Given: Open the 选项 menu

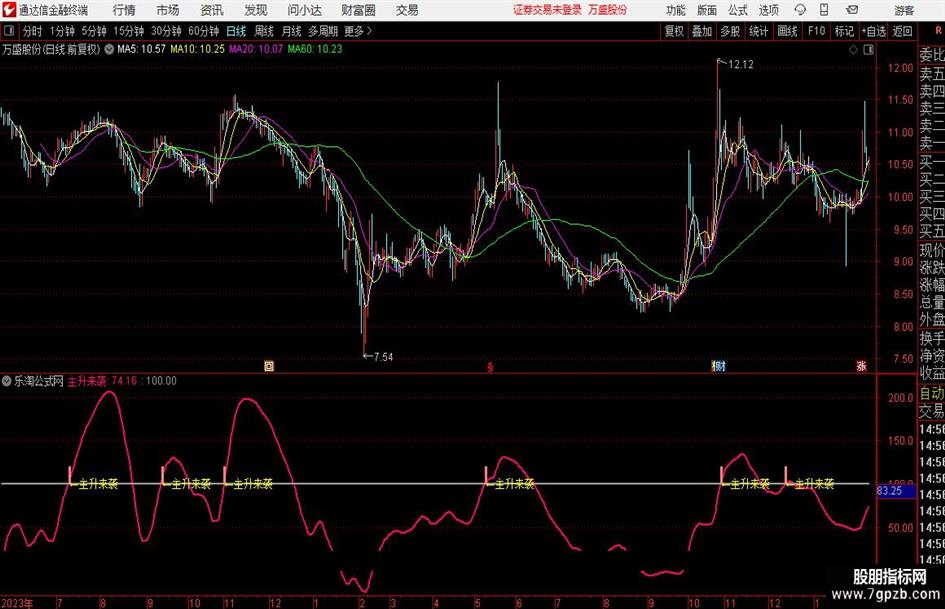Looking at the screenshot, I should 768,10.
